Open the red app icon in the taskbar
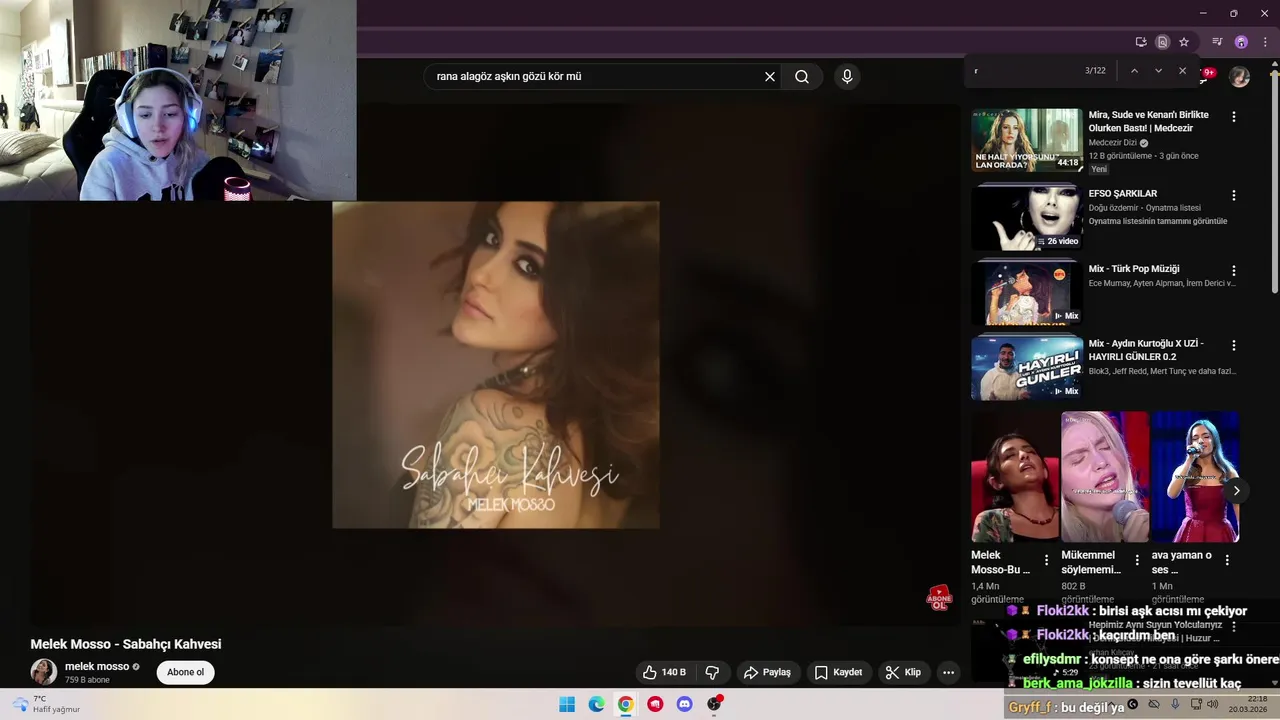The height and width of the screenshot is (720, 1280). tap(655, 704)
